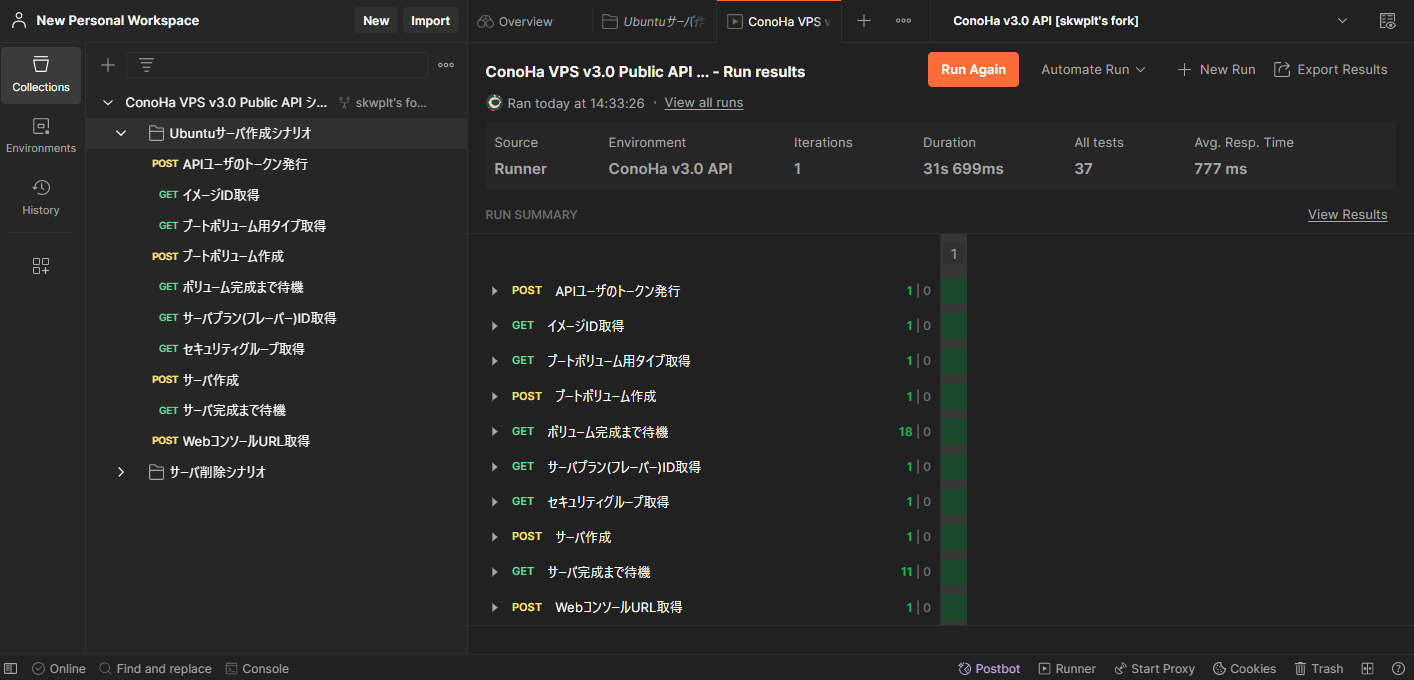Open Find and replace

pos(155,668)
